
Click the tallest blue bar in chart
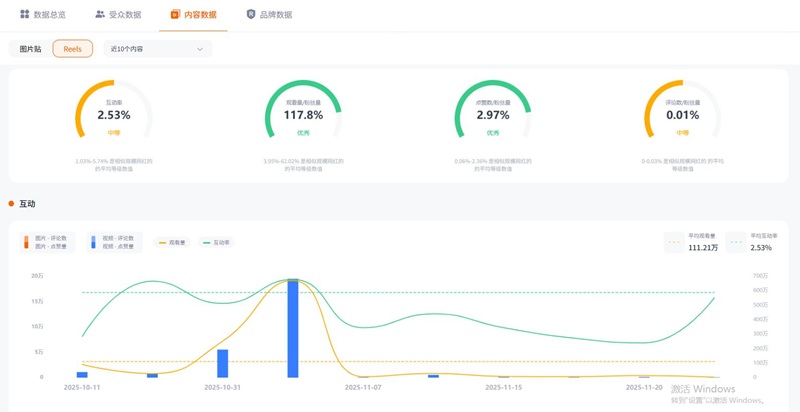(x=293, y=328)
